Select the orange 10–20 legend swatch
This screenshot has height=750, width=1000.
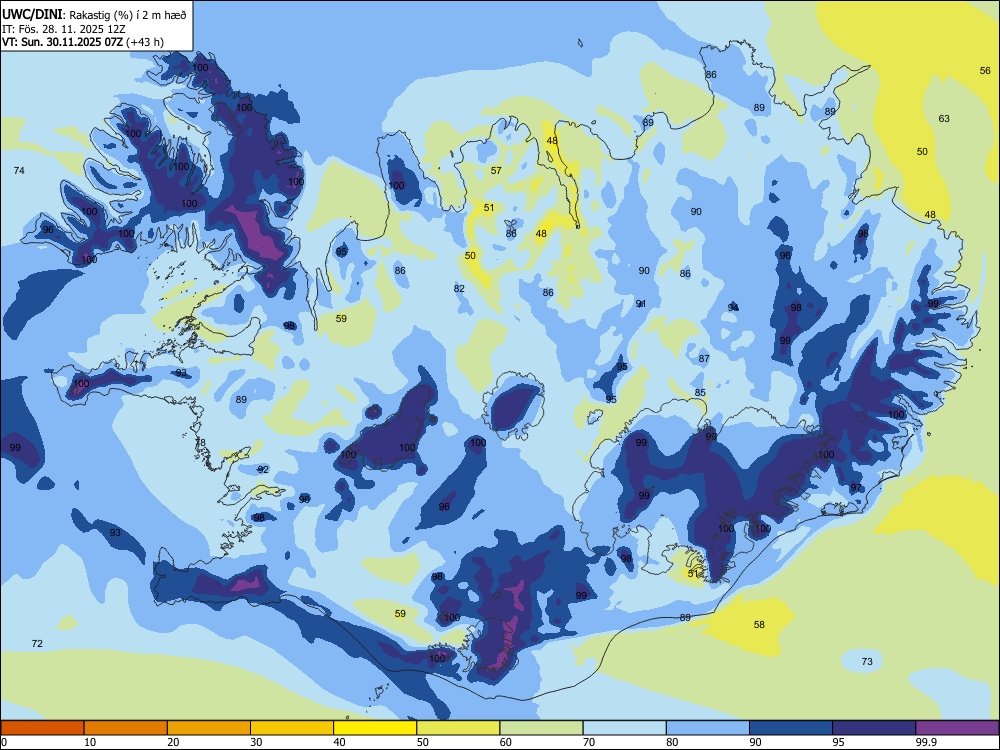point(126,728)
